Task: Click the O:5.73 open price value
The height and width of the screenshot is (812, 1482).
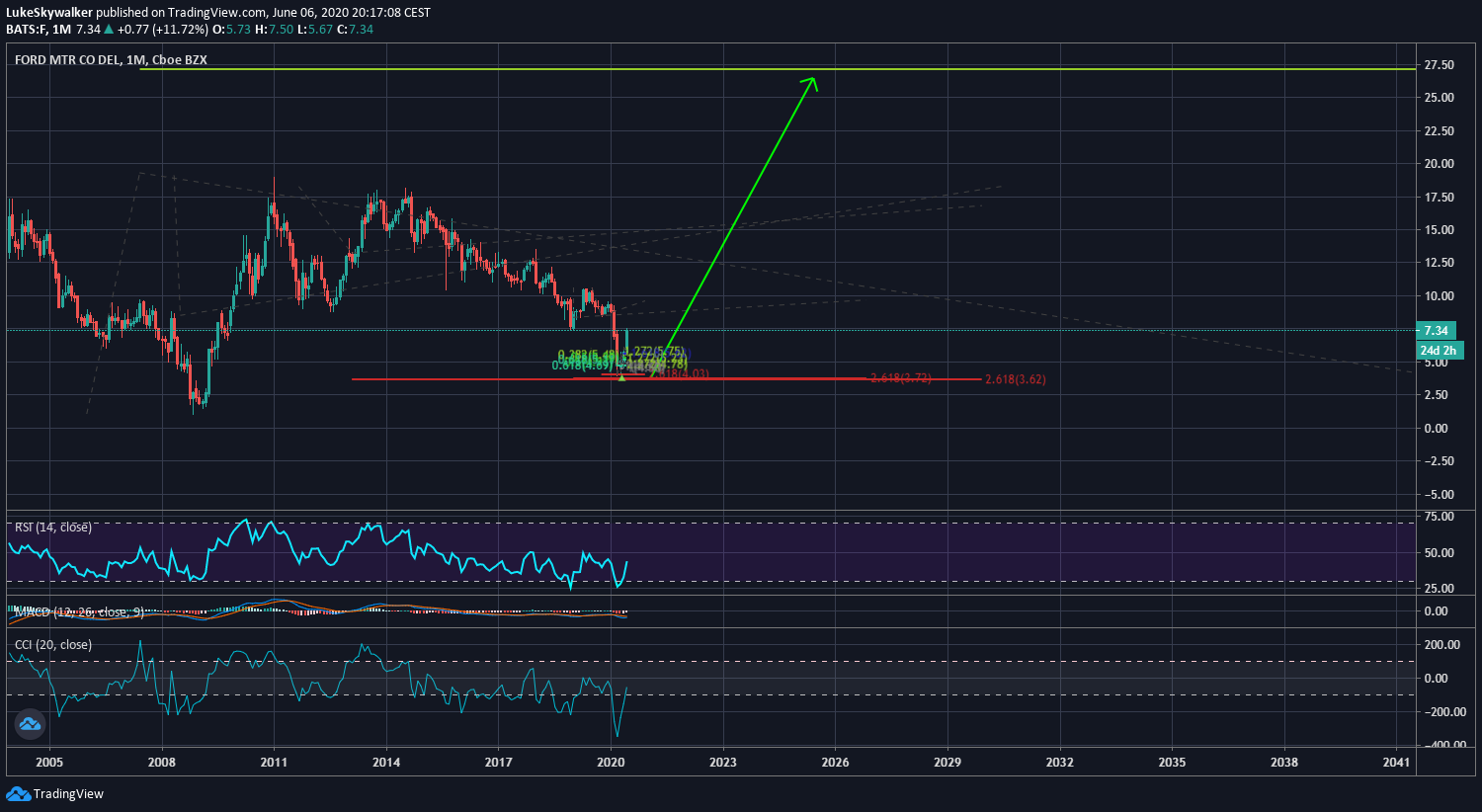Action: 232,30
